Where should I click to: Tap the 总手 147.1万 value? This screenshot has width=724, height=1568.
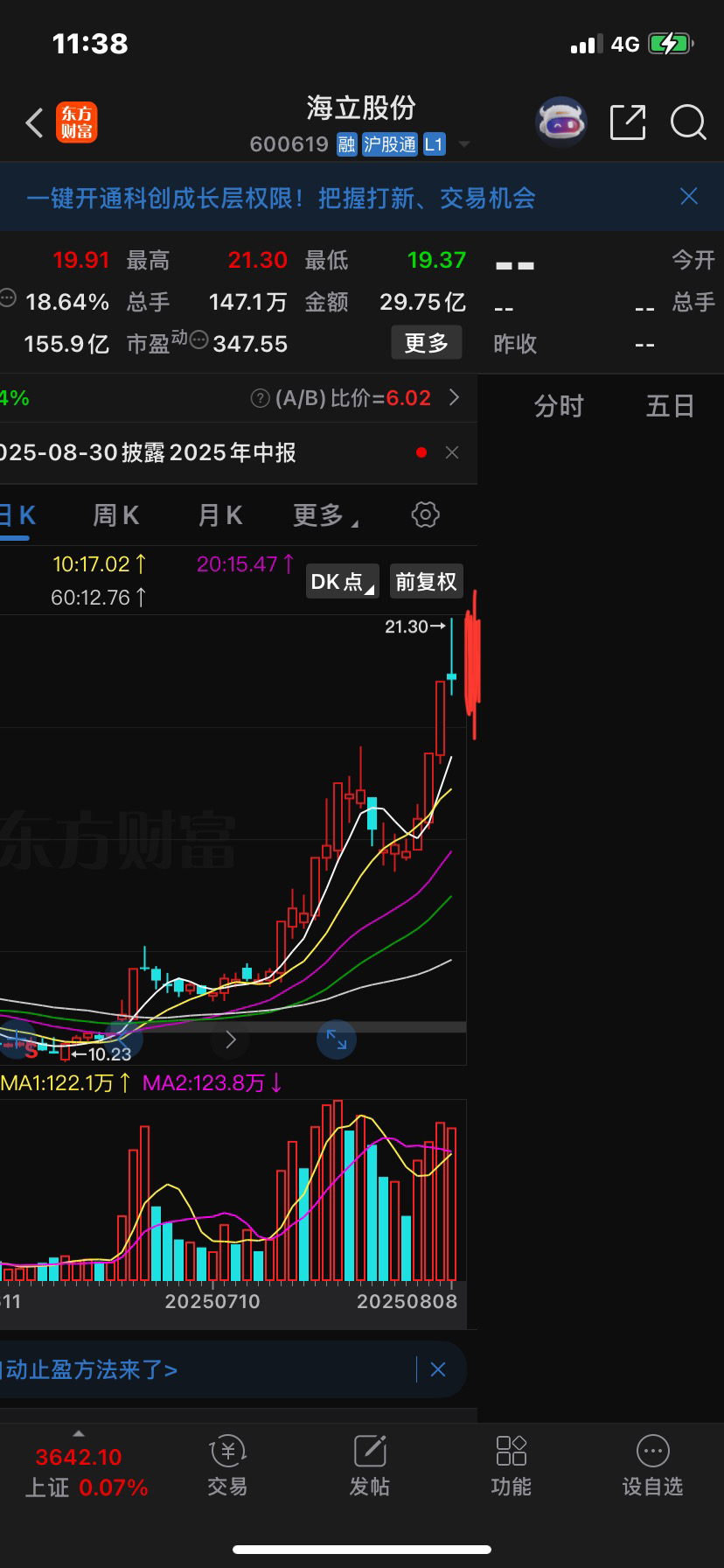(247, 302)
